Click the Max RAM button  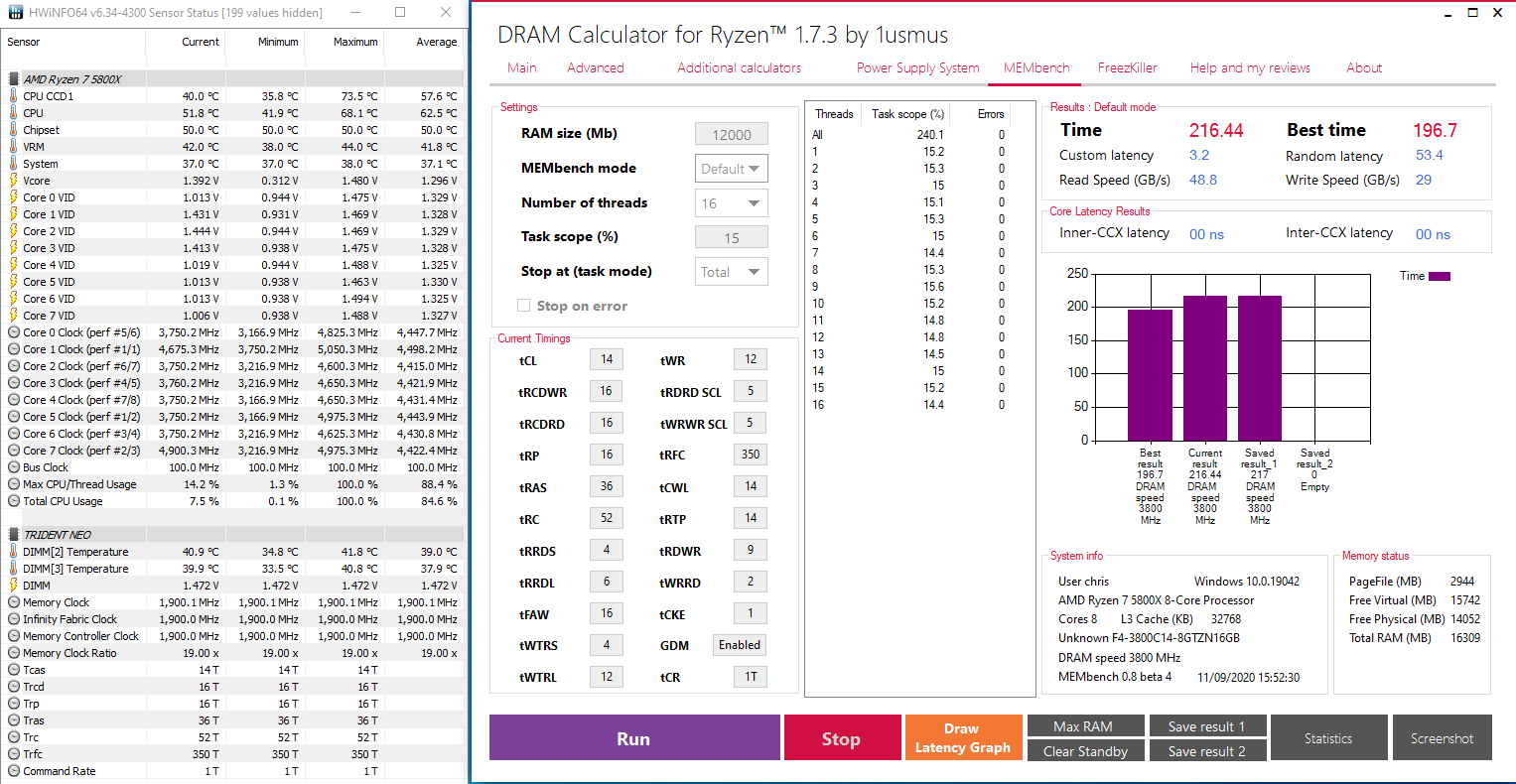coord(1085,726)
